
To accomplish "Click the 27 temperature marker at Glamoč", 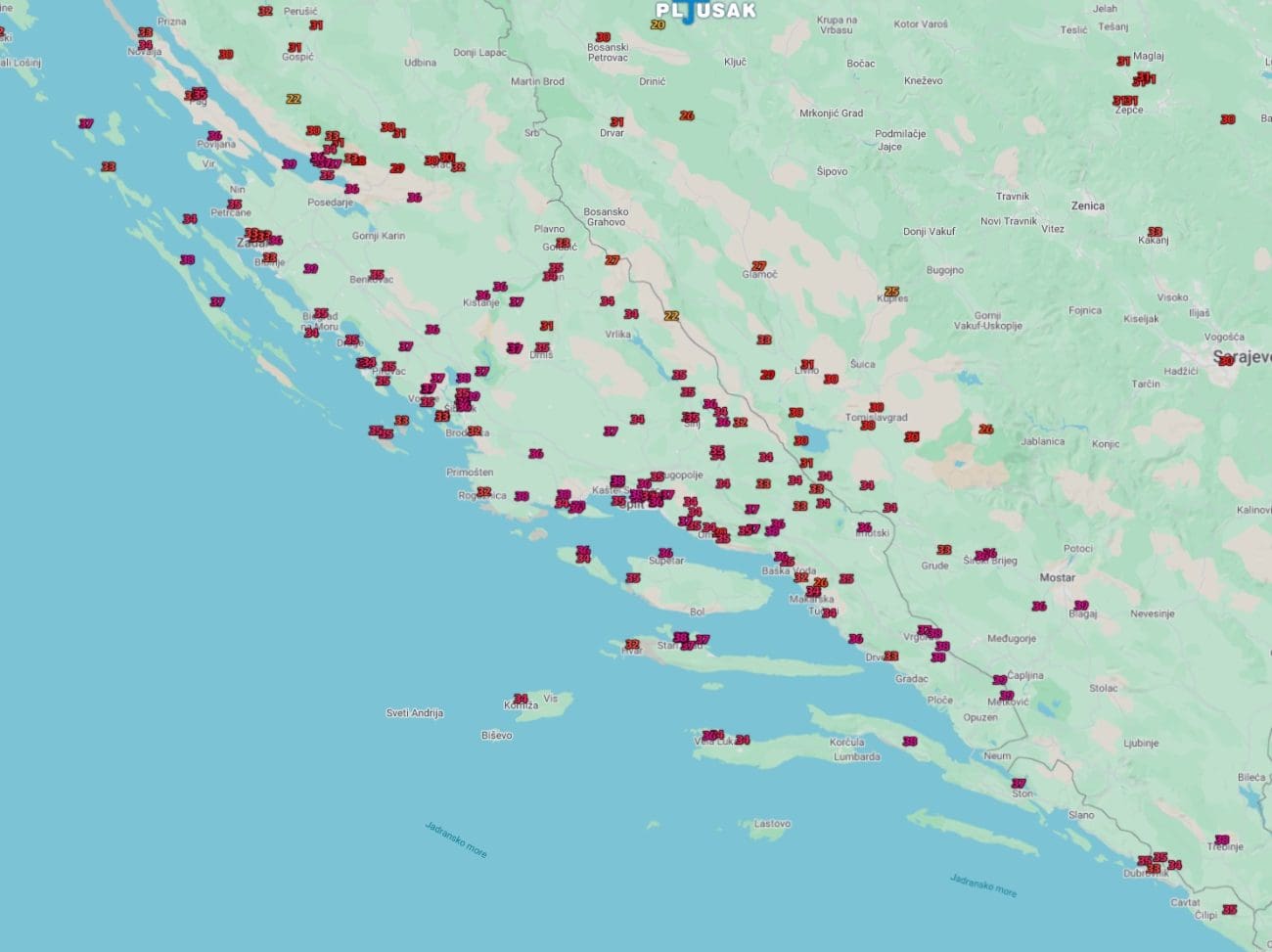I will 758,266.
